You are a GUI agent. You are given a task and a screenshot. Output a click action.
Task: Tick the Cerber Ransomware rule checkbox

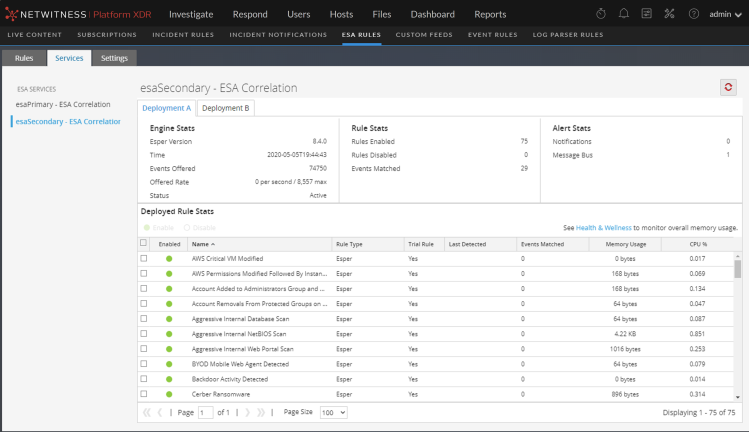coord(144,394)
